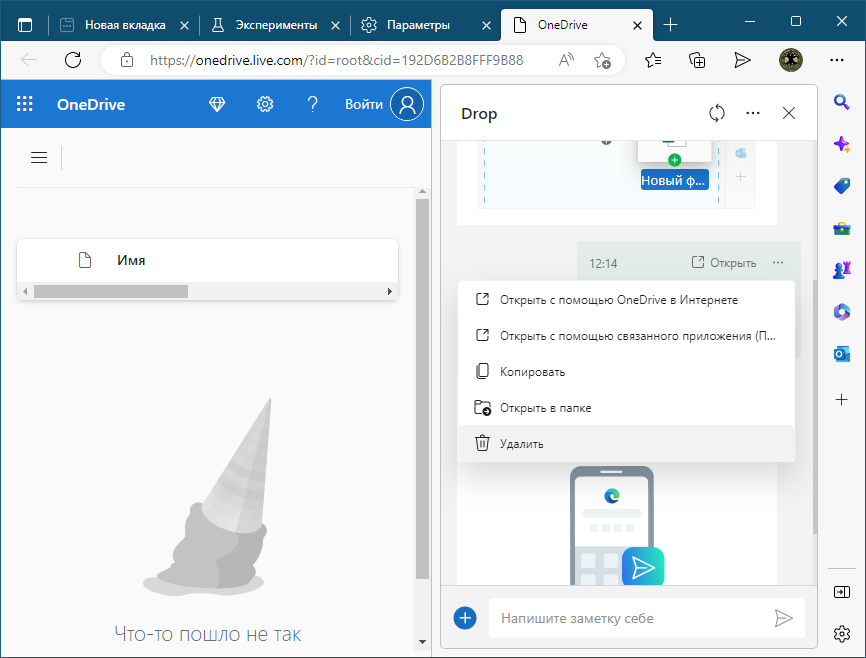Go back to previous page
This screenshot has height=658, width=866.
pyautogui.click(x=29, y=60)
